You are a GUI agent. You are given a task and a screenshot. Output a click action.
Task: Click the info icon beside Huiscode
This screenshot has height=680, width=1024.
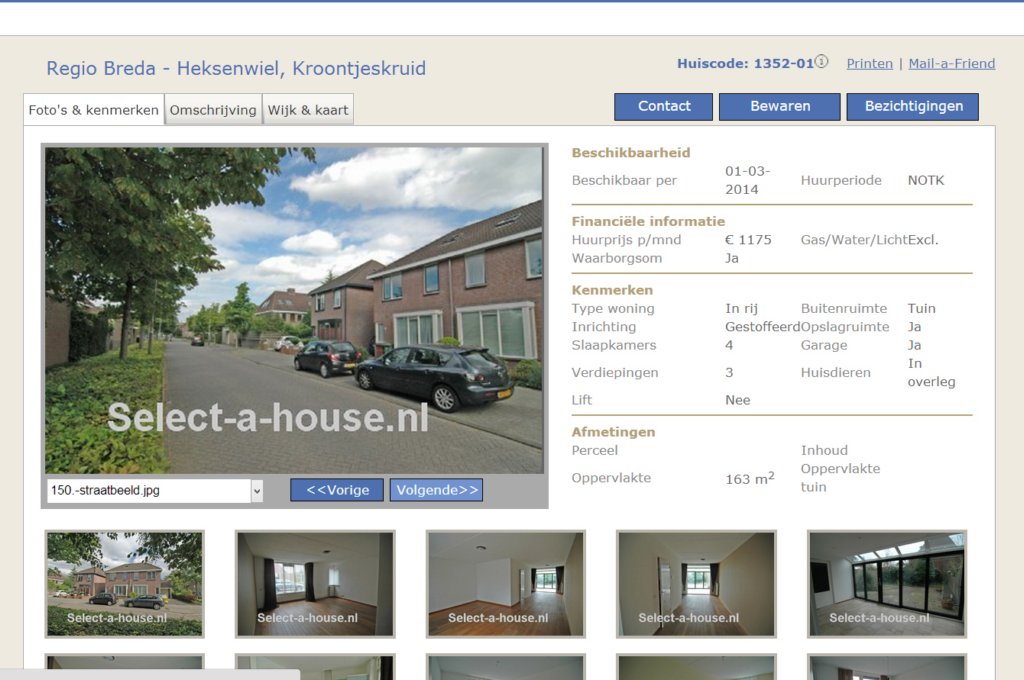click(822, 62)
